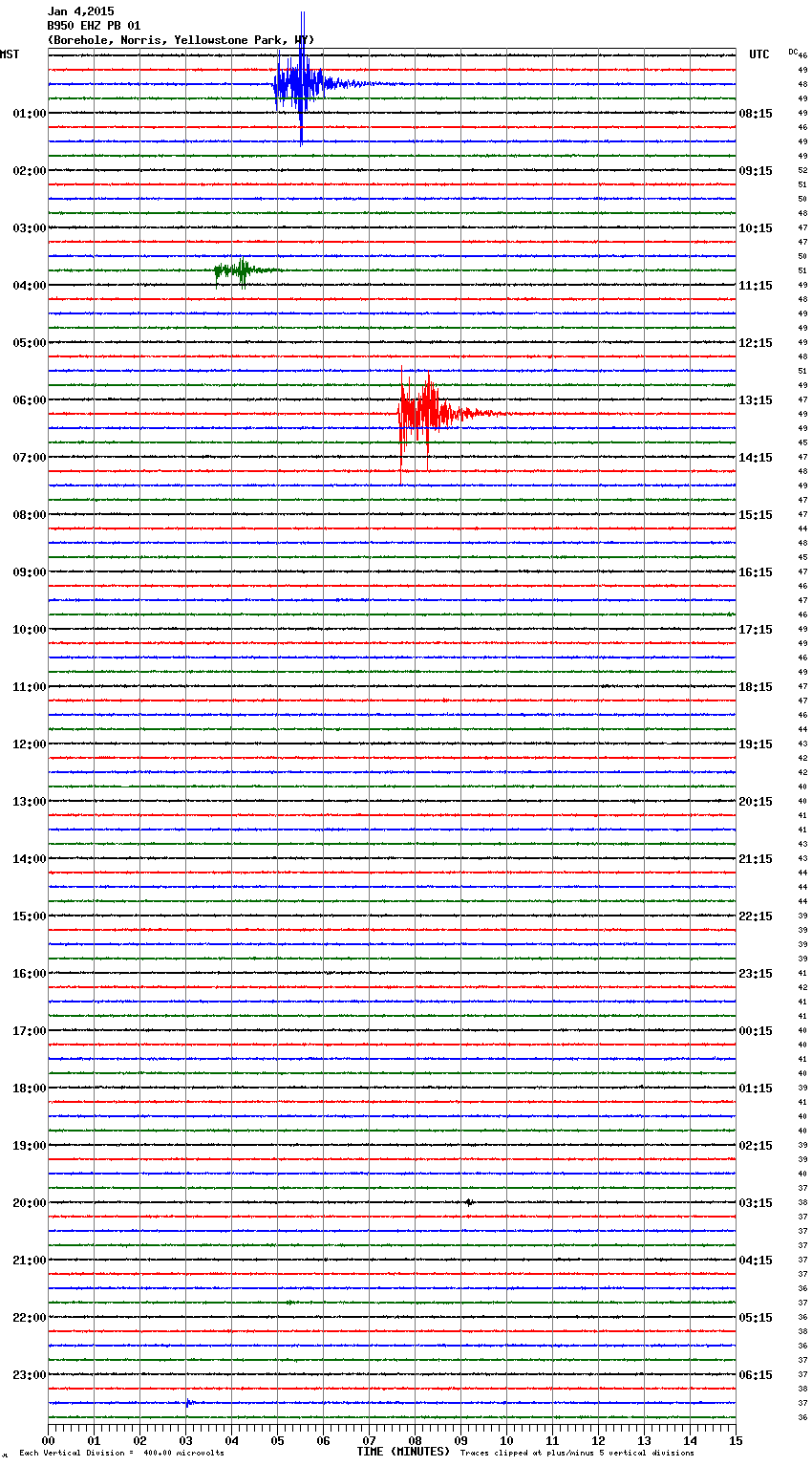The image size is (812, 1466).
Task: Click the 15 minute mark on the bottom axis
Action: (735, 1440)
